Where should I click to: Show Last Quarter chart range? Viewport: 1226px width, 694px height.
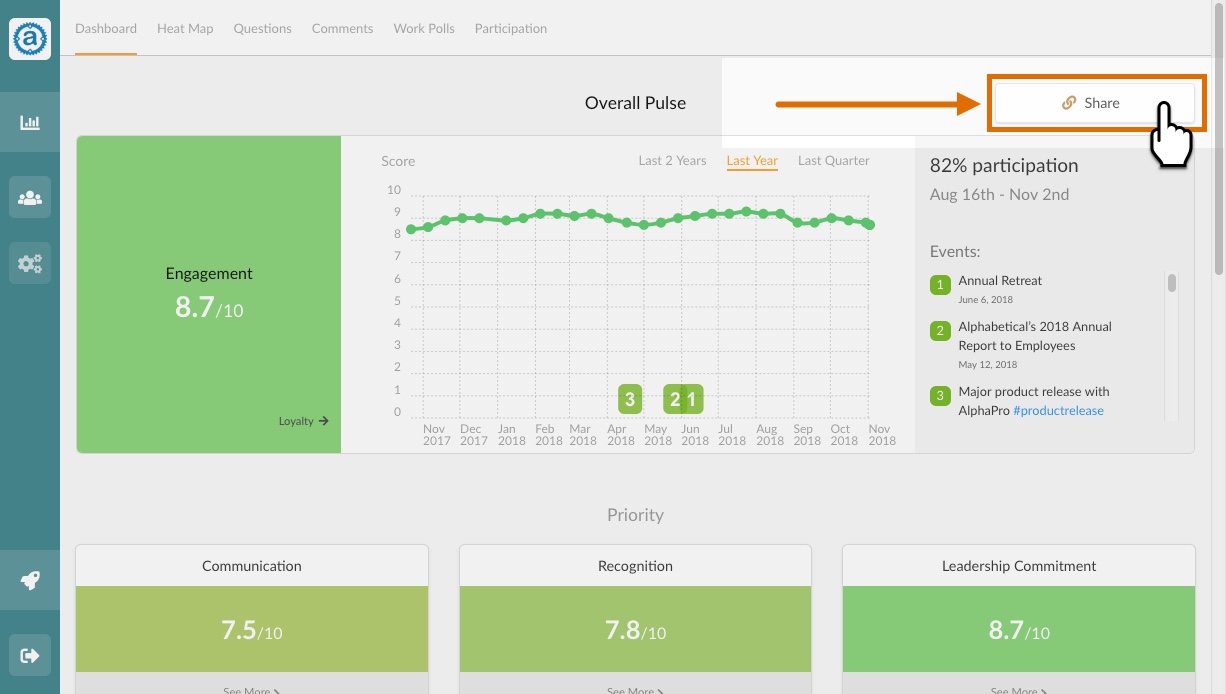point(834,161)
